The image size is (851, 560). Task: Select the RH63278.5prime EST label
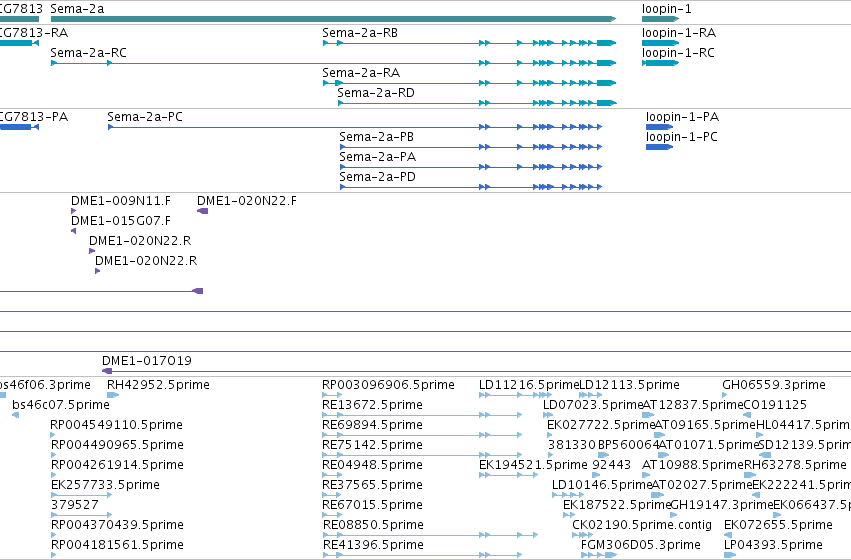tap(795, 465)
